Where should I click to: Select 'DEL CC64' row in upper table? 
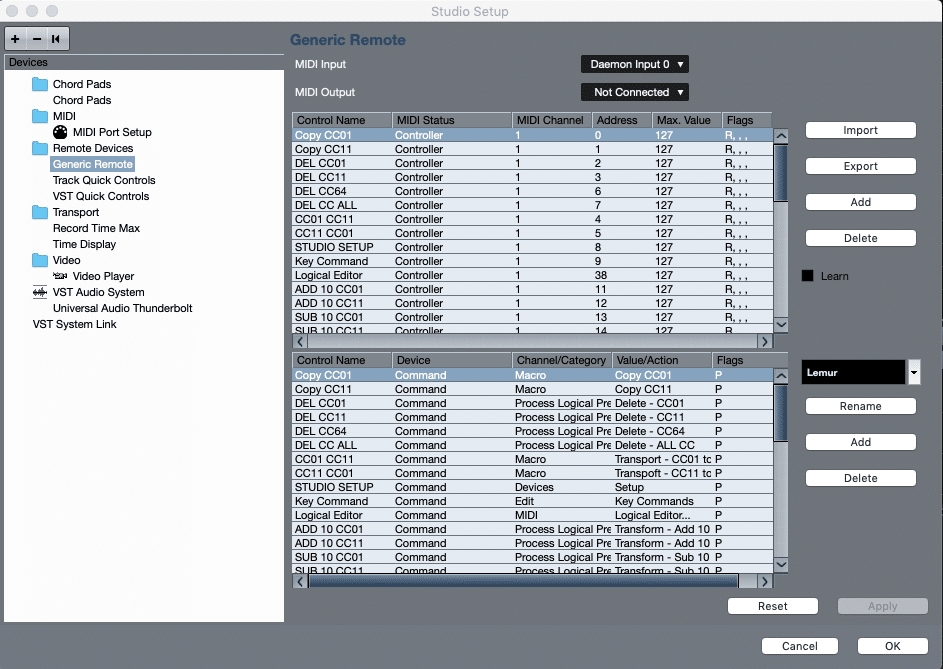click(x=533, y=191)
